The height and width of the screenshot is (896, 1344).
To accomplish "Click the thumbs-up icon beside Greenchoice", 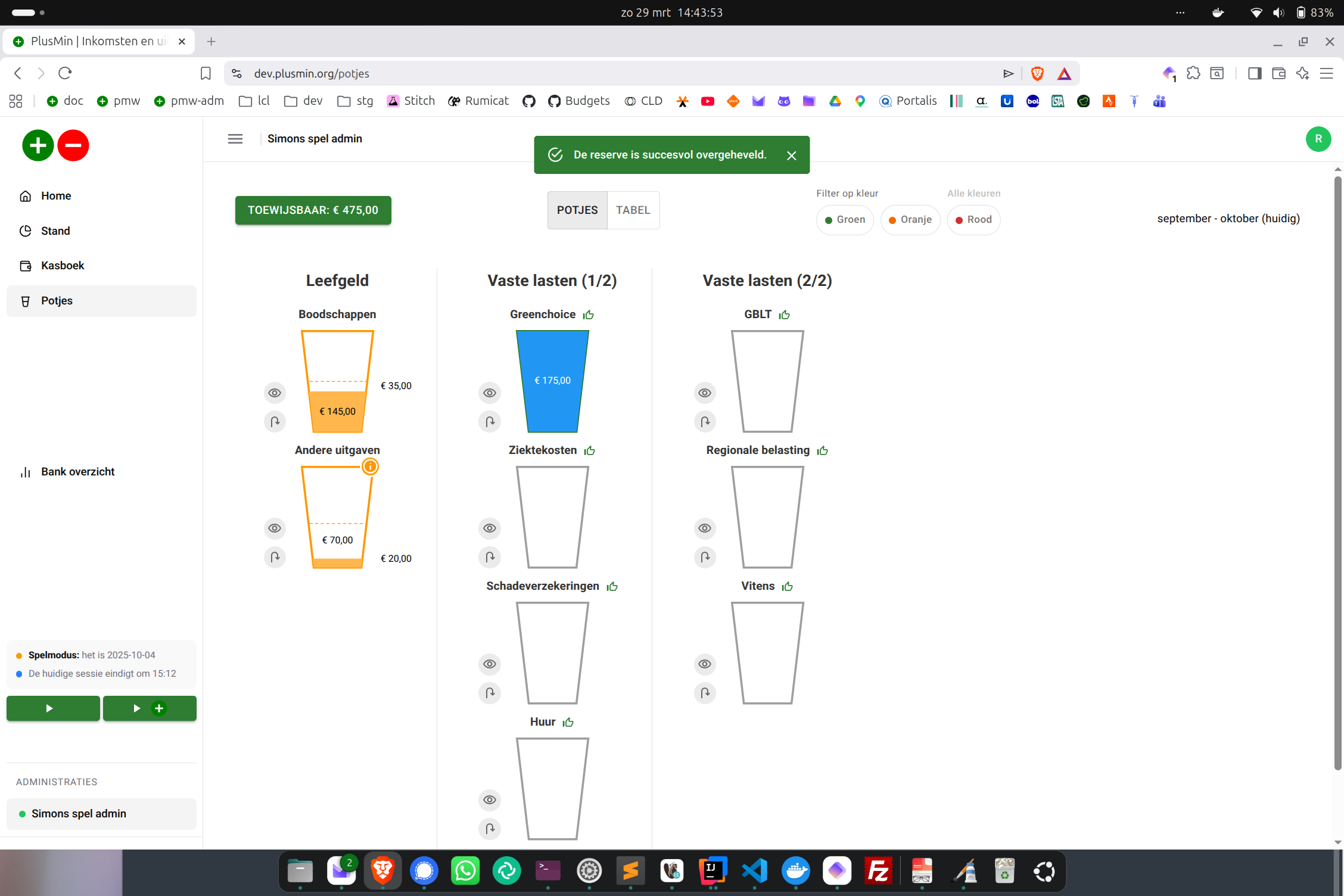I will tap(589, 315).
